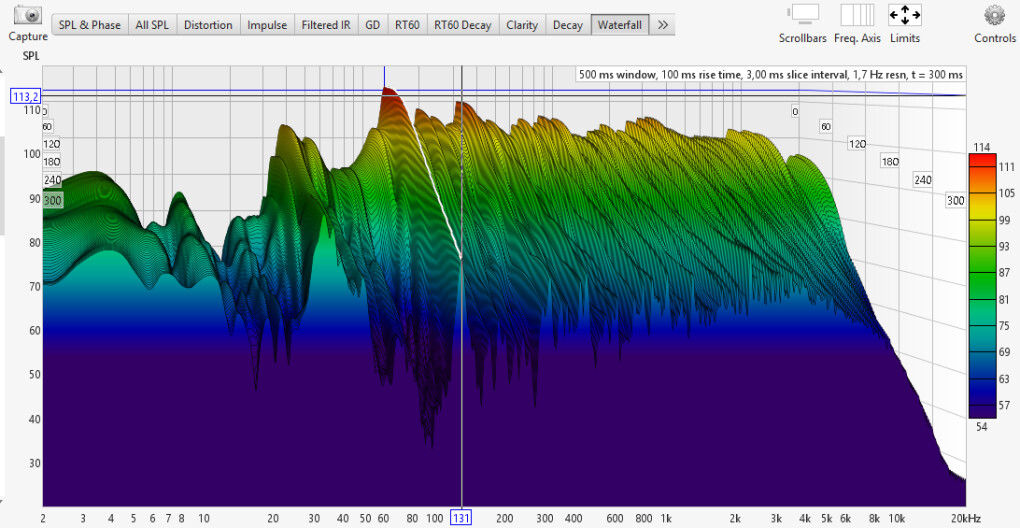This screenshot has height=528, width=1020.
Task: Open the Freq. Axis toggle icon
Action: tap(857, 14)
